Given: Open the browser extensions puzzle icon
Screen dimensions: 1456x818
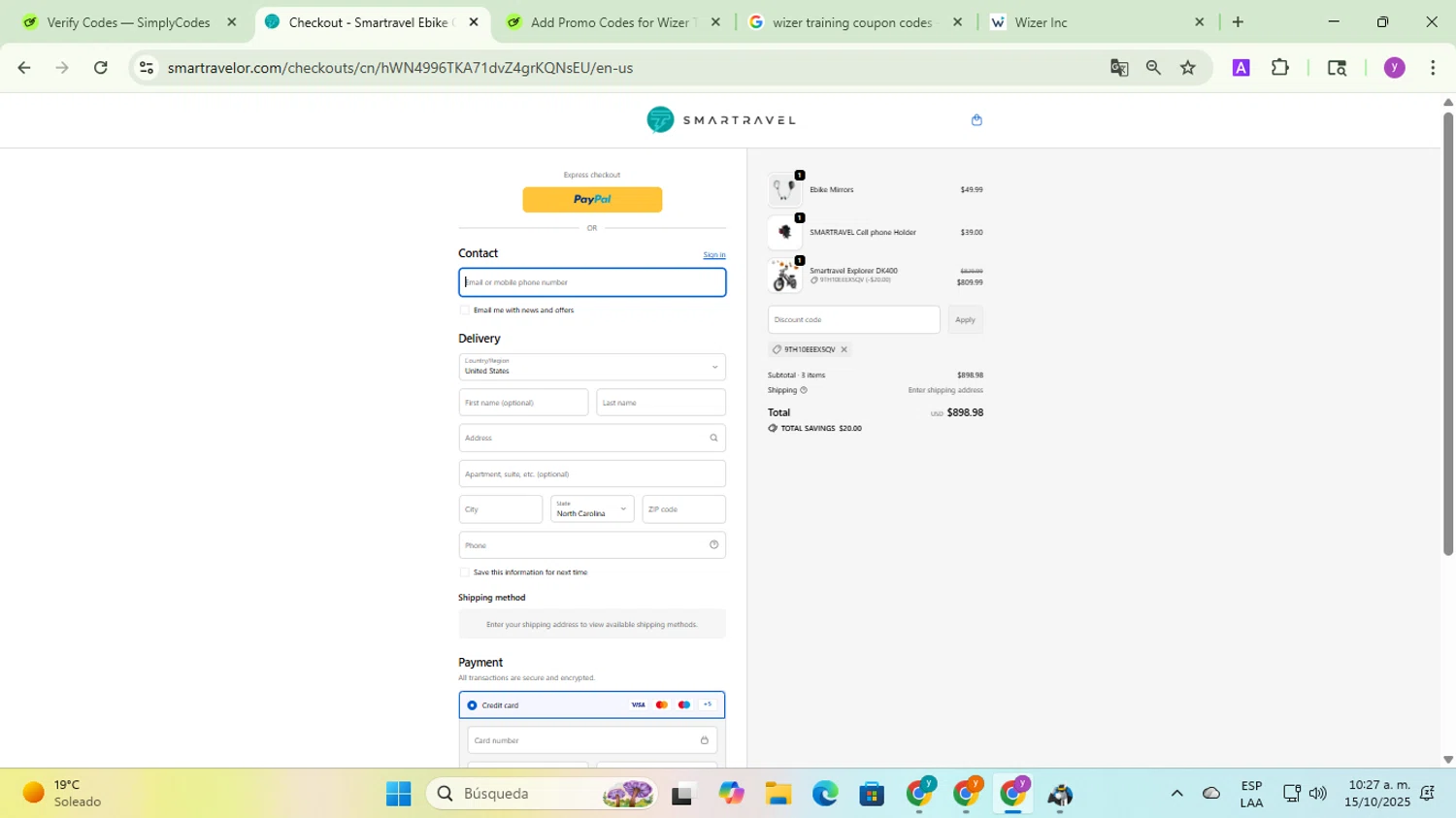Looking at the screenshot, I should pyautogui.click(x=1280, y=67).
